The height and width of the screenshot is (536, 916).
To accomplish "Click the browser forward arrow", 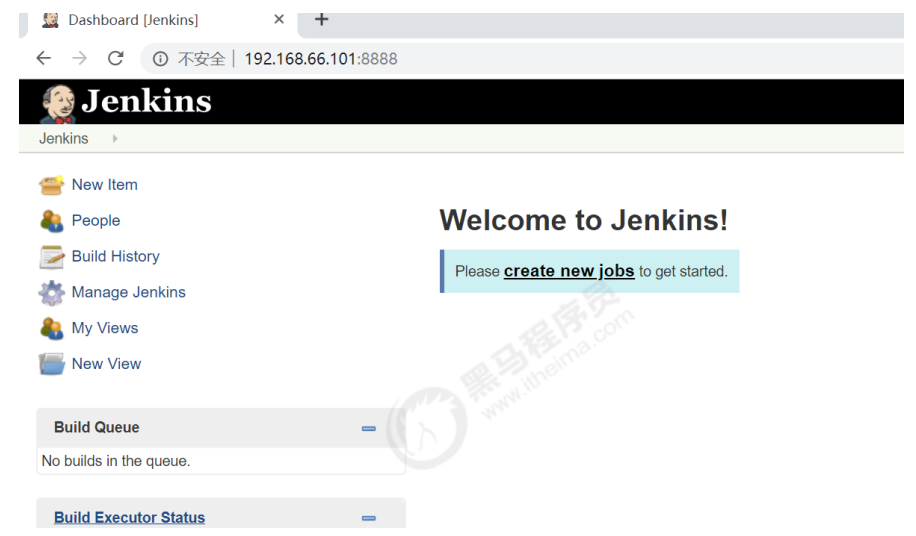I will click(79, 58).
